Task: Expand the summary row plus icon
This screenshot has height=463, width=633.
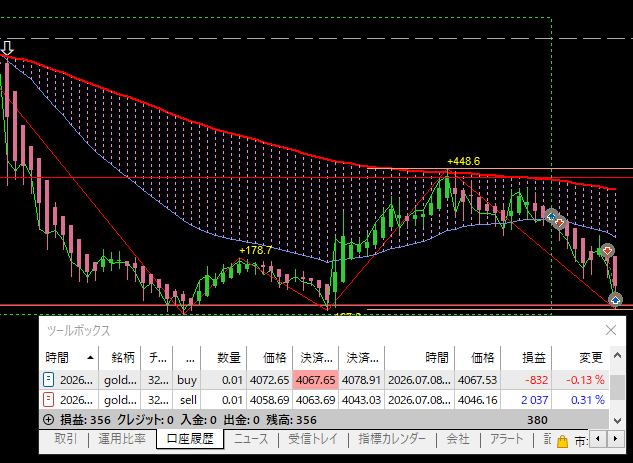Action: pos(48,420)
